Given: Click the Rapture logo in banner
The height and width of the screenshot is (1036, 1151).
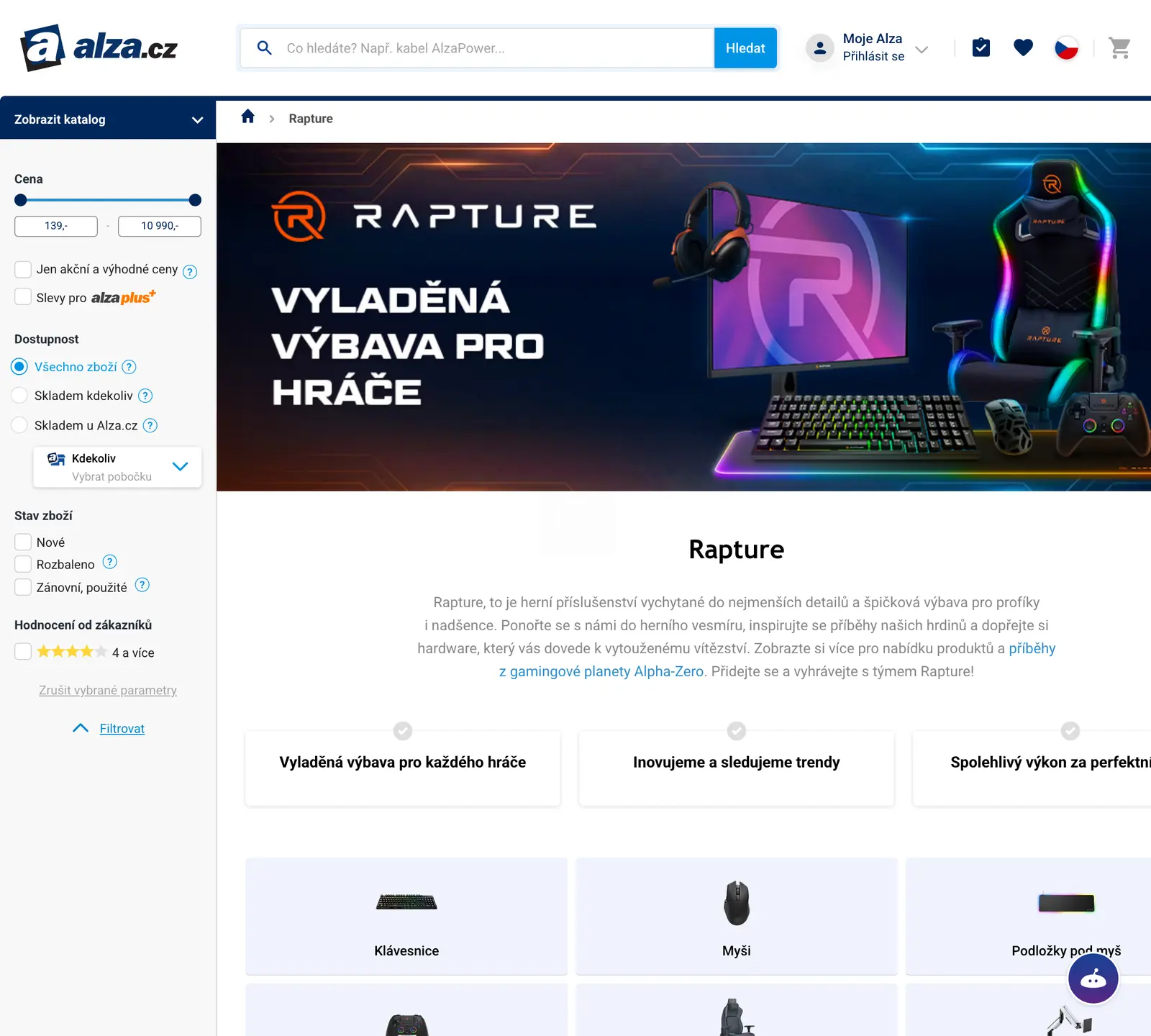Looking at the screenshot, I should (x=435, y=216).
